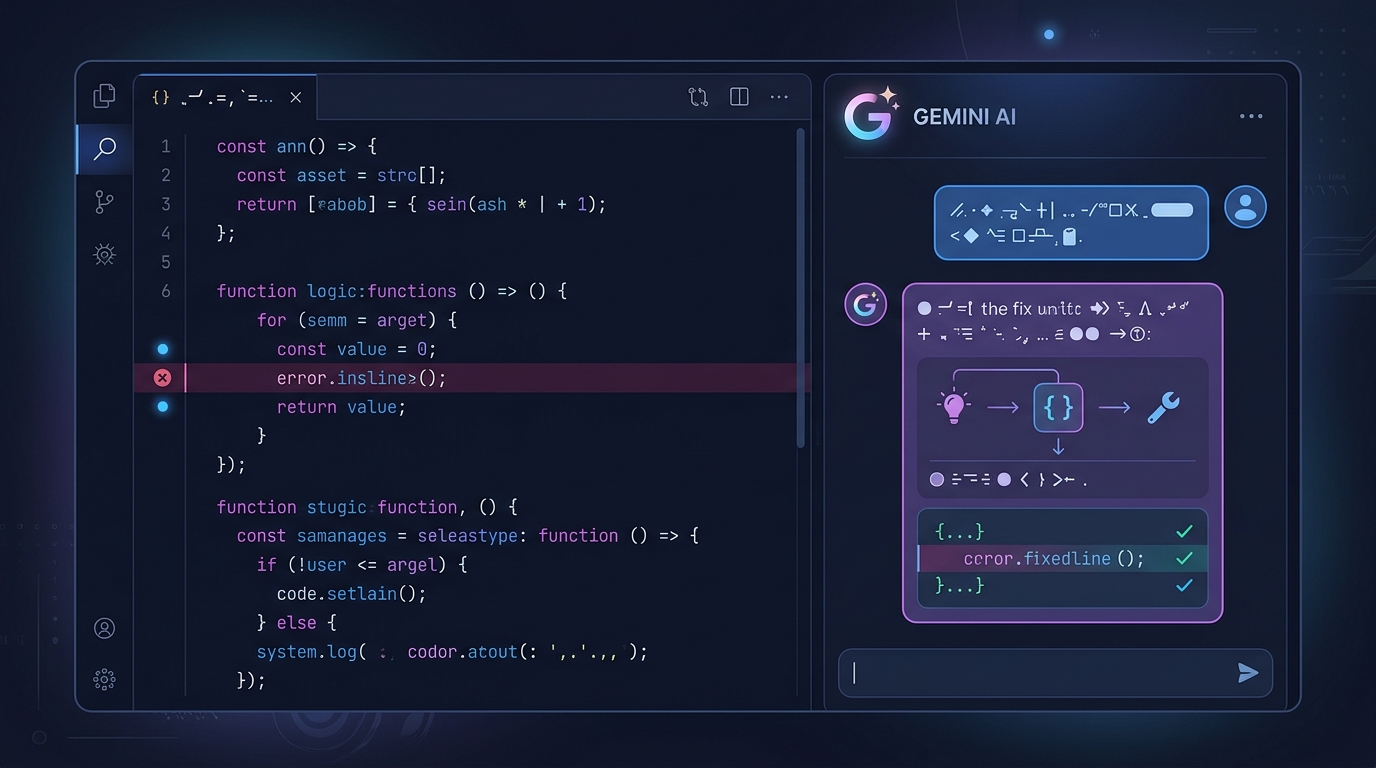This screenshot has width=1376, height=768.
Task: Click the red error marker in gutter
Action: [162, 377]
